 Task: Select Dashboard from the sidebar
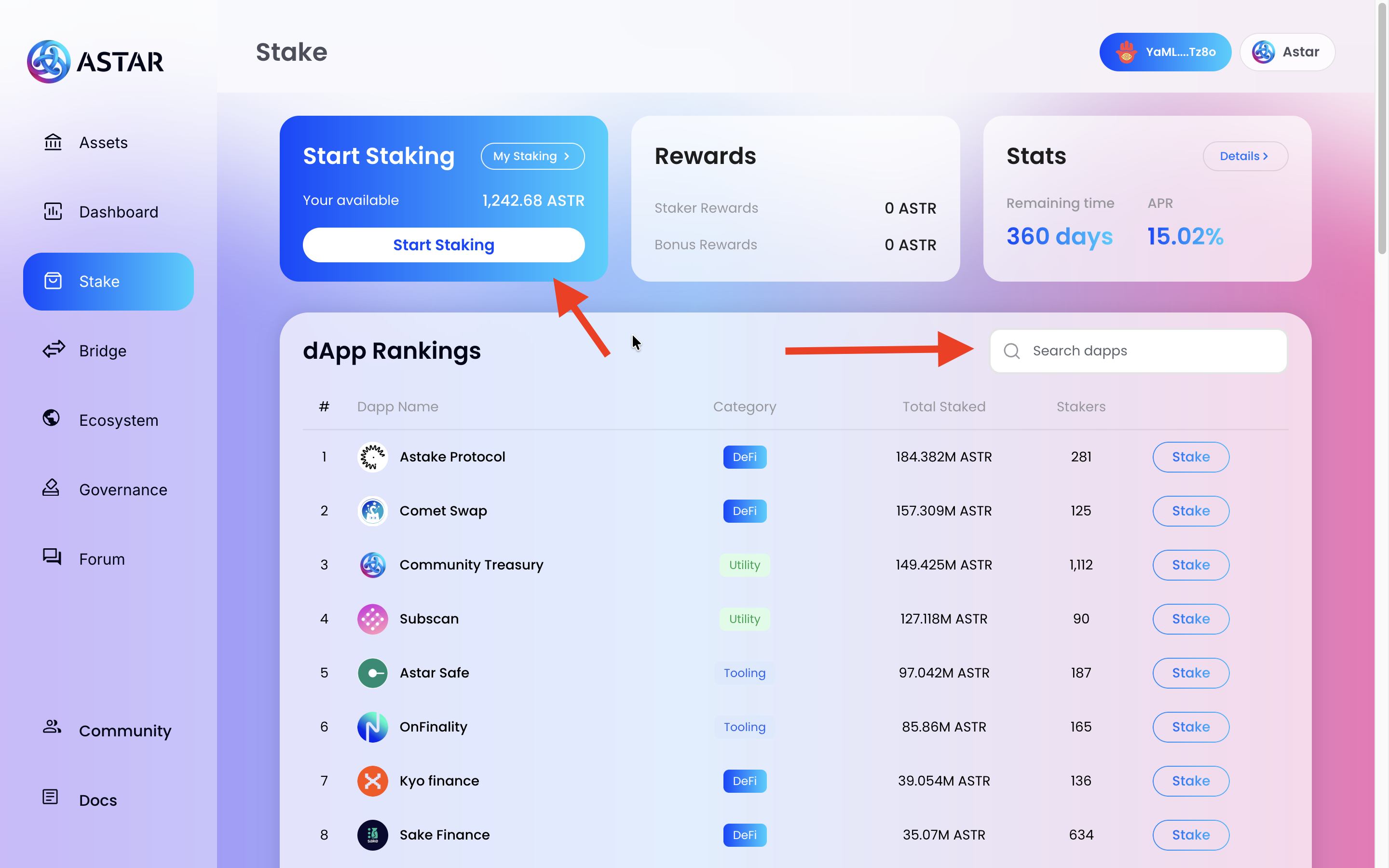(118, 212)
